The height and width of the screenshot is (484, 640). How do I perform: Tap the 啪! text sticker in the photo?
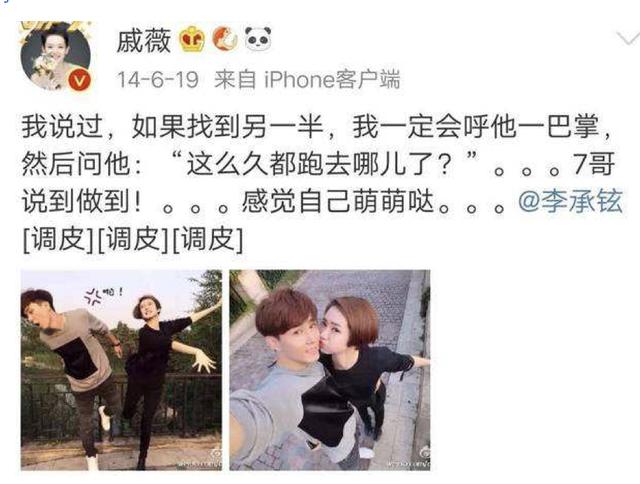point(113,292)
